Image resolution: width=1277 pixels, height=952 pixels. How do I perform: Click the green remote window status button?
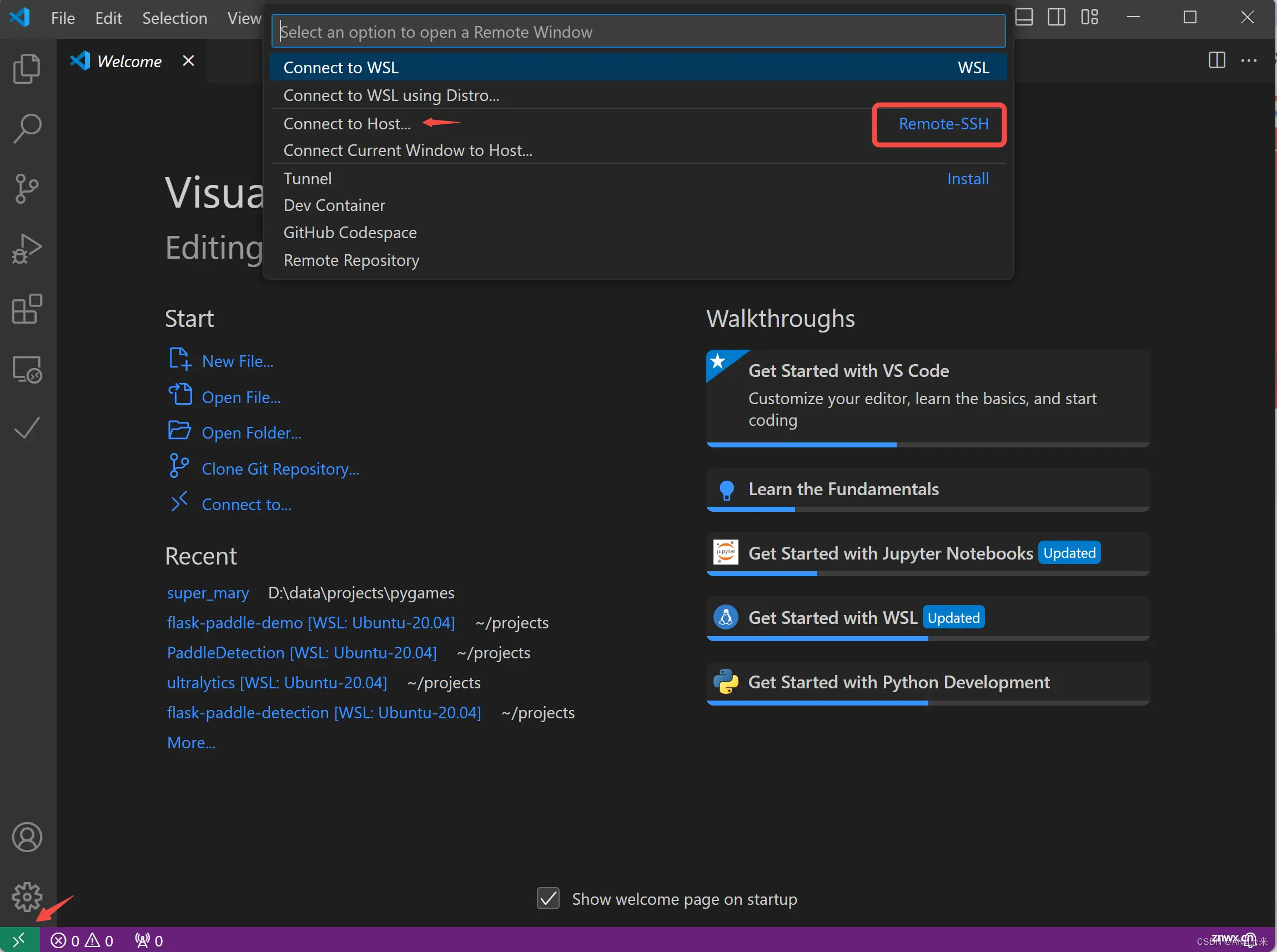[19, 940]
